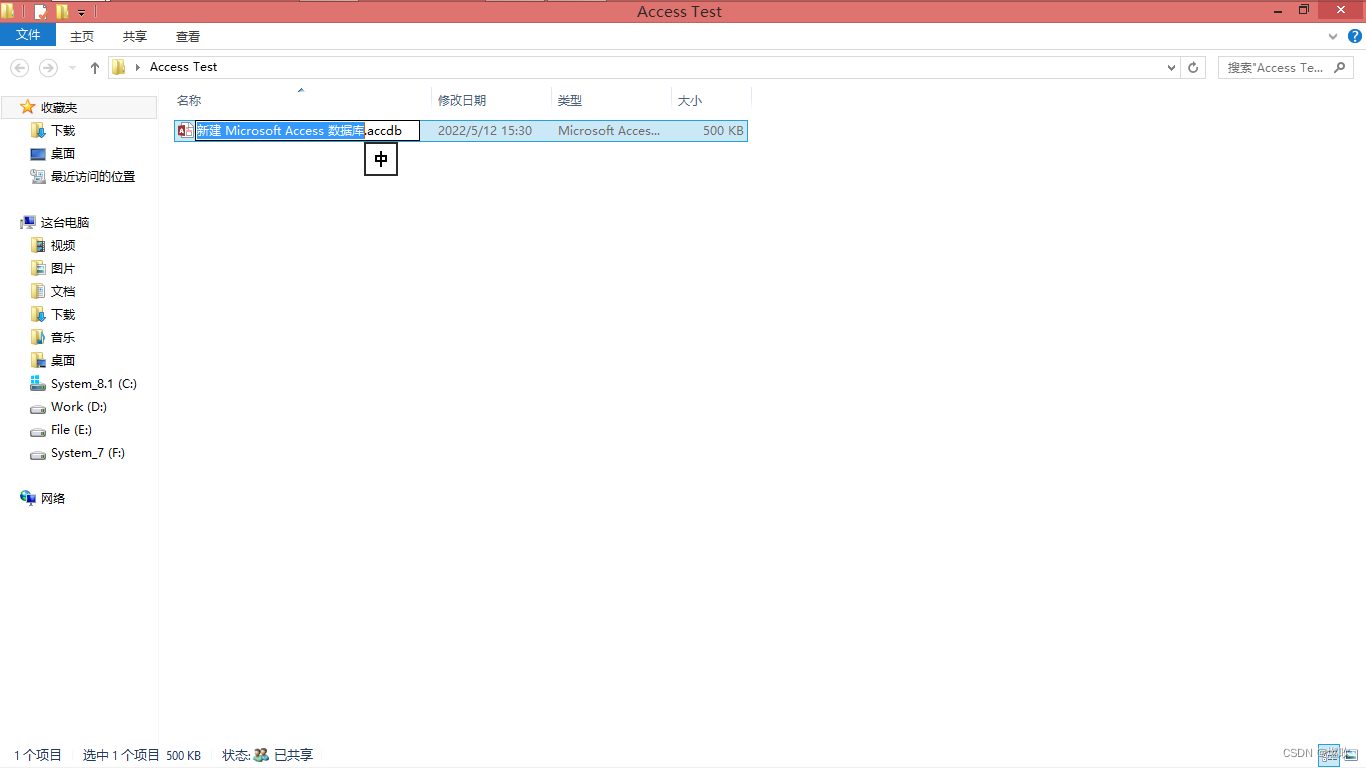The image size is (1366, 768).
Task: Open the recent locations dropdown arrow
Action: (72, 68)
